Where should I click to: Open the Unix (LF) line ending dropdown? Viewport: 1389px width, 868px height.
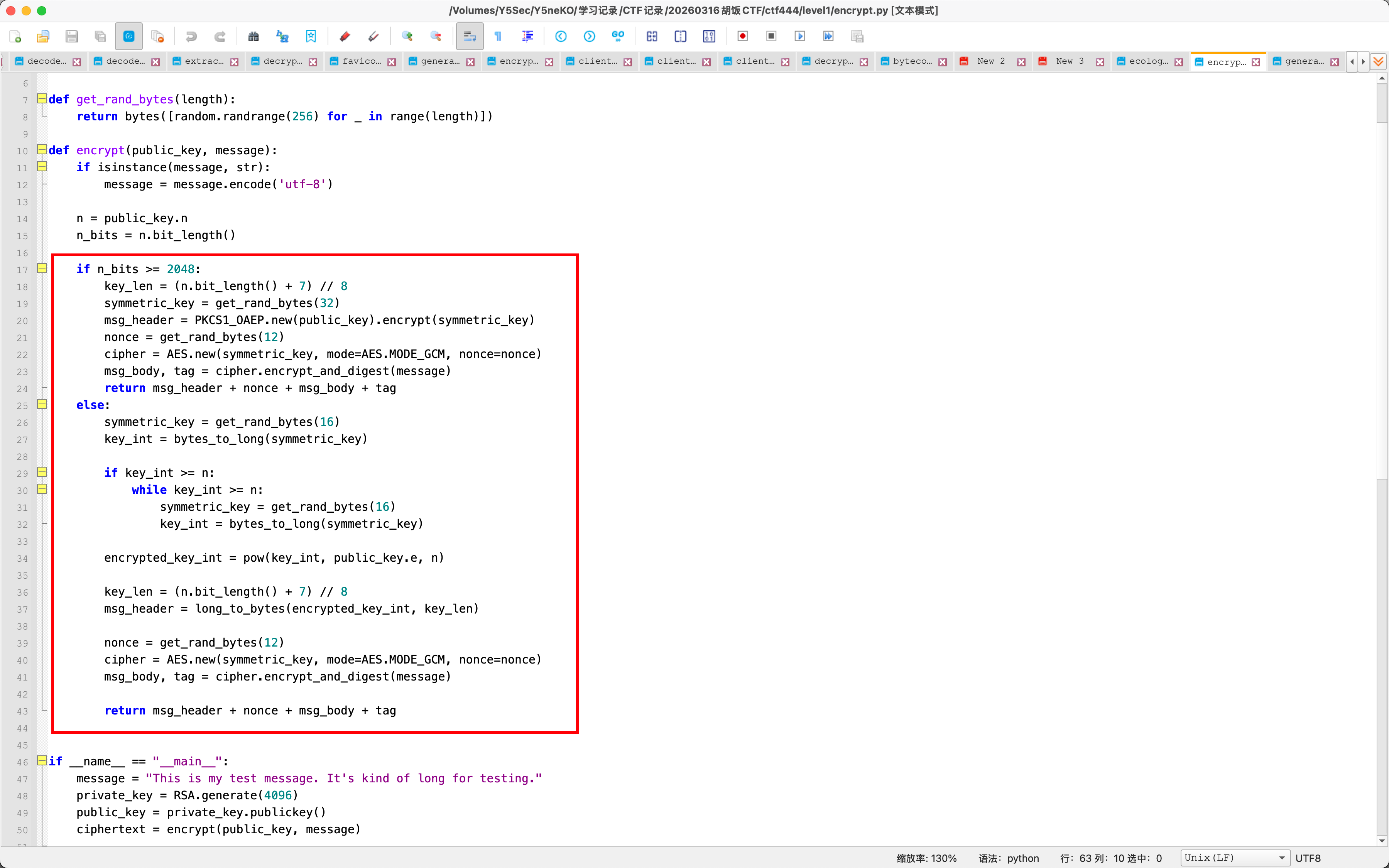[1235, 858]
